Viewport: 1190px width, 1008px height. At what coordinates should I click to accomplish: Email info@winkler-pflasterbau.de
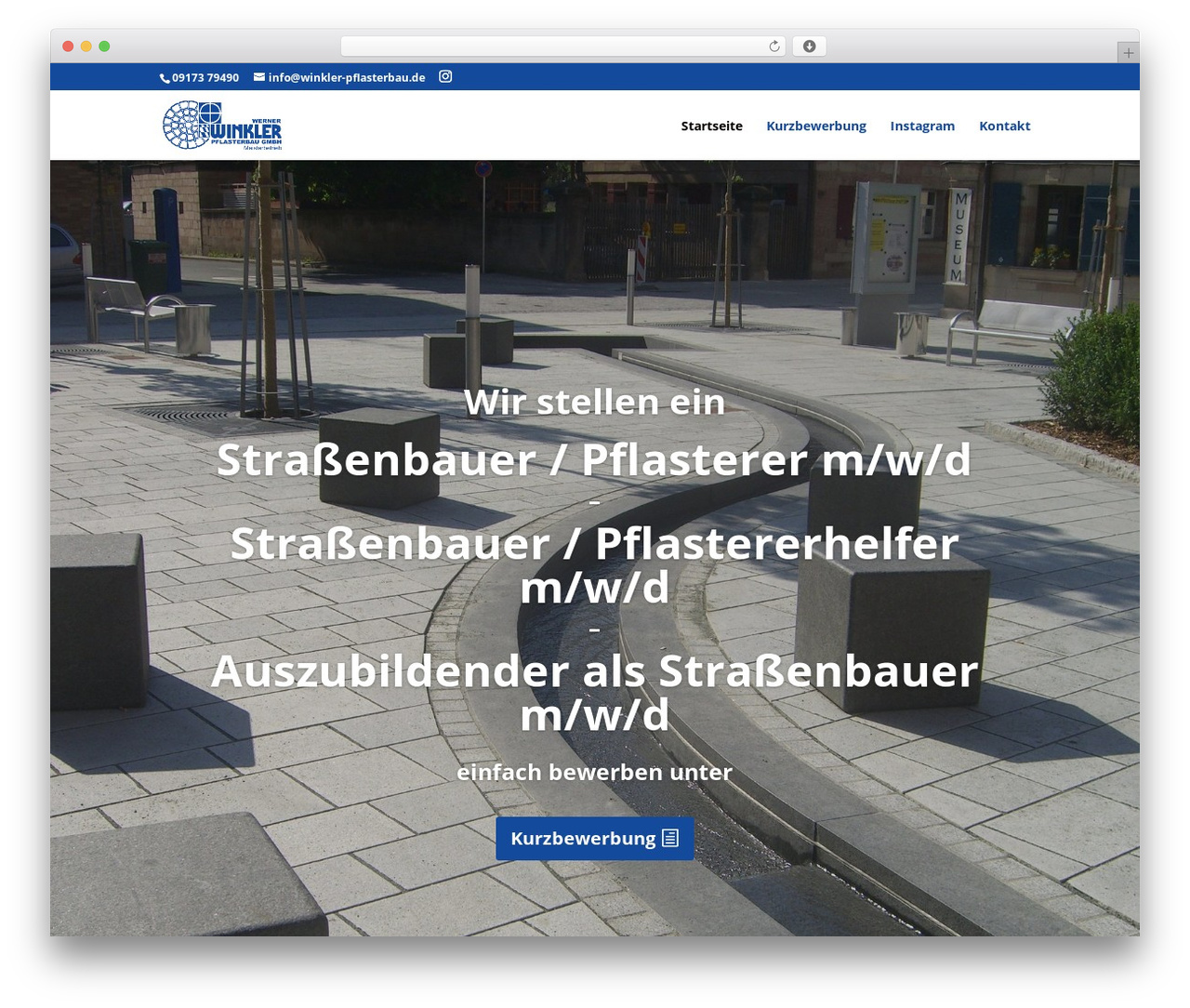tap(347, 78)
